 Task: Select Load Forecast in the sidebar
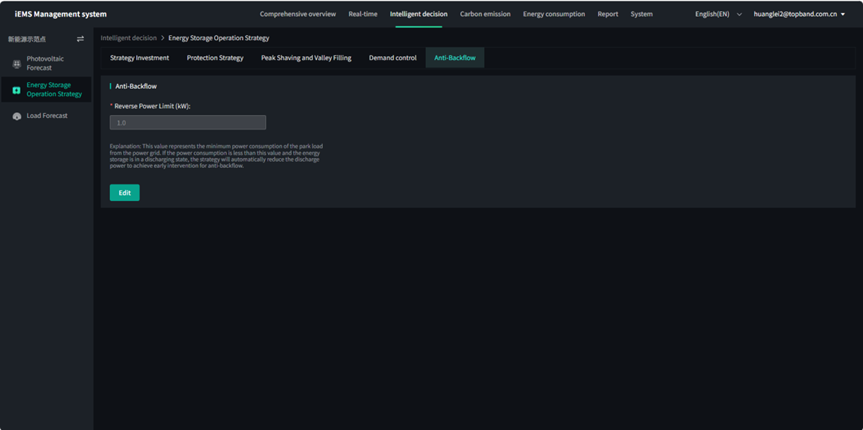[47, 116]
